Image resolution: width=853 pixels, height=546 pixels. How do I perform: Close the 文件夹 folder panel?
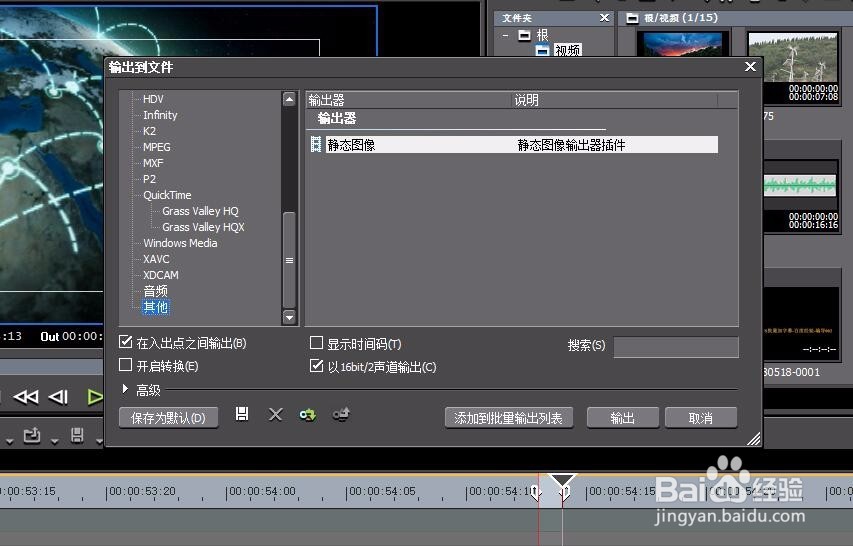tap(604, 18)
